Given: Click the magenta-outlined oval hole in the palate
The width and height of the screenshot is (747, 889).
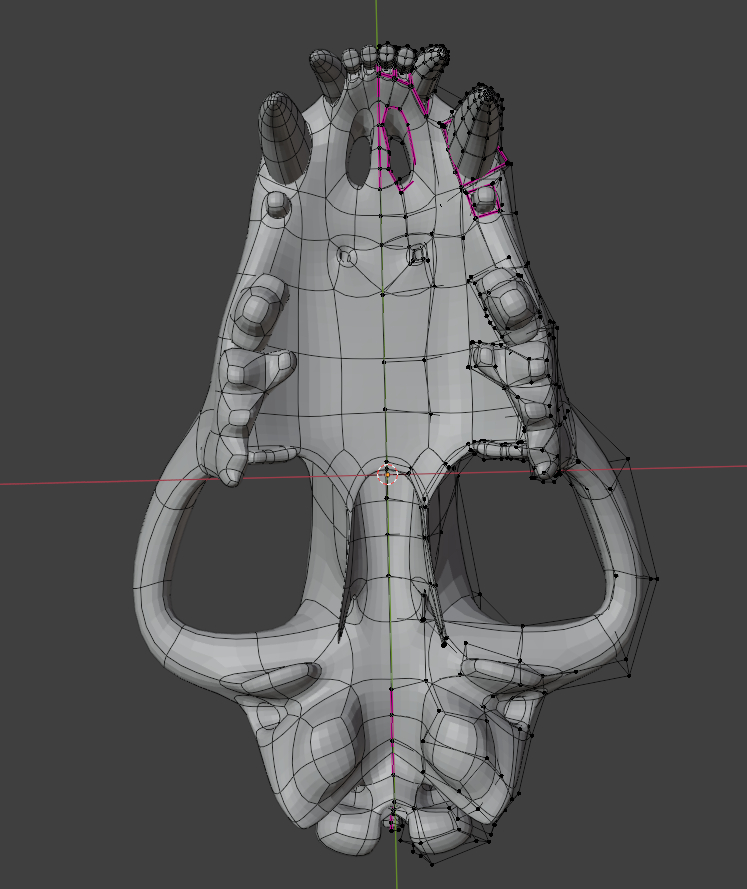Looking at the screenshot, I should [x=399, y=150].
